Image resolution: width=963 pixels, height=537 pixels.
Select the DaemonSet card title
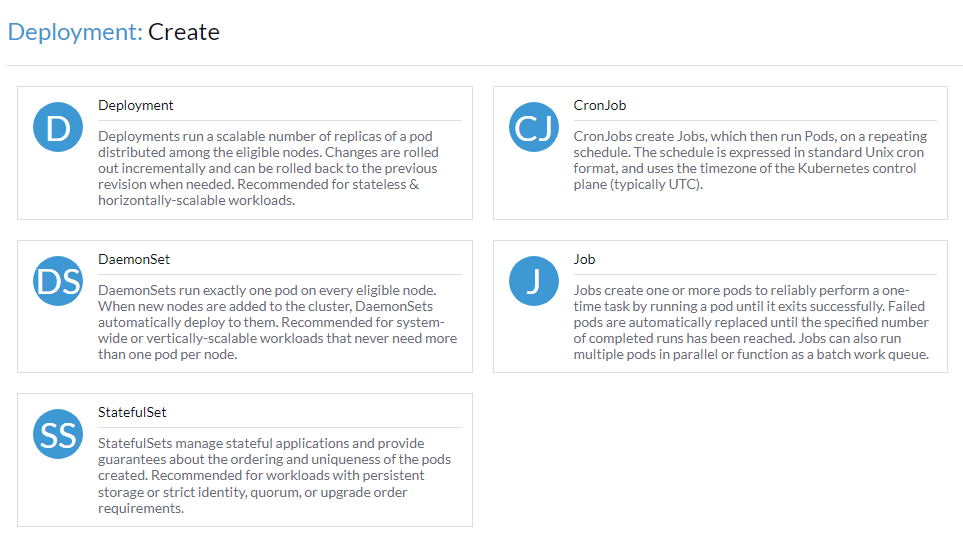pyautogui.click(x=134, y=259)
